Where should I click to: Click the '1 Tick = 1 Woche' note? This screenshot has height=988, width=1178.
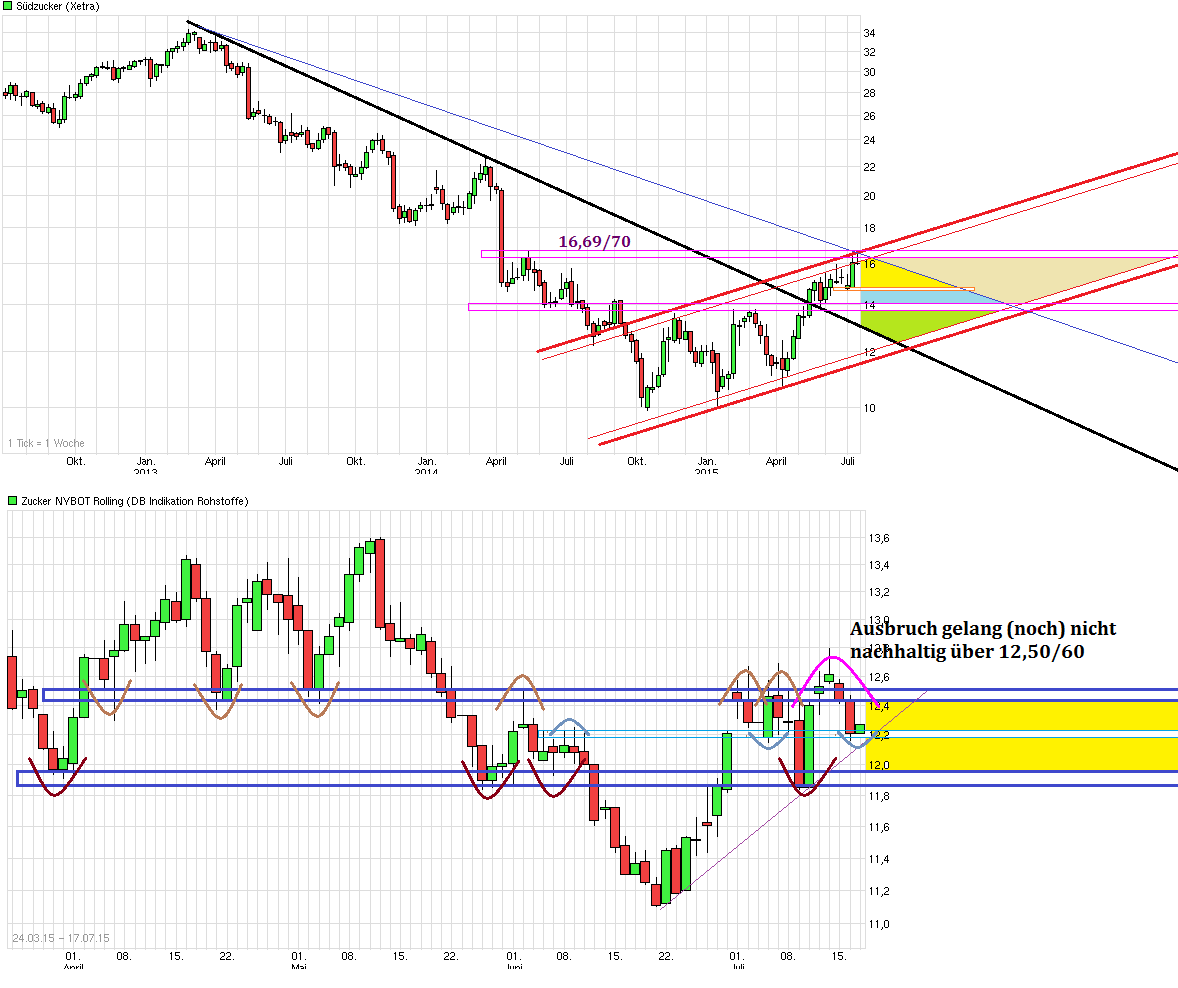(x=47, y=443)
